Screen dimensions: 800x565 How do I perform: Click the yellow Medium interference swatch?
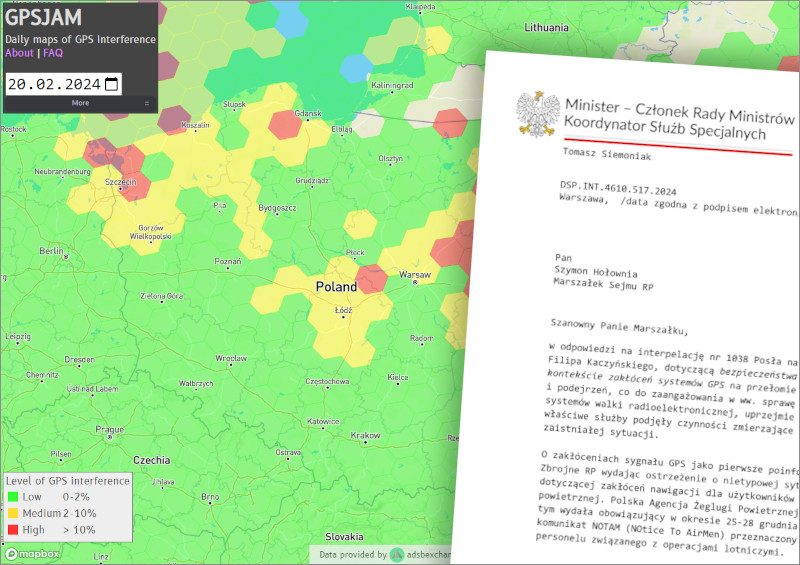click(13, 513)
